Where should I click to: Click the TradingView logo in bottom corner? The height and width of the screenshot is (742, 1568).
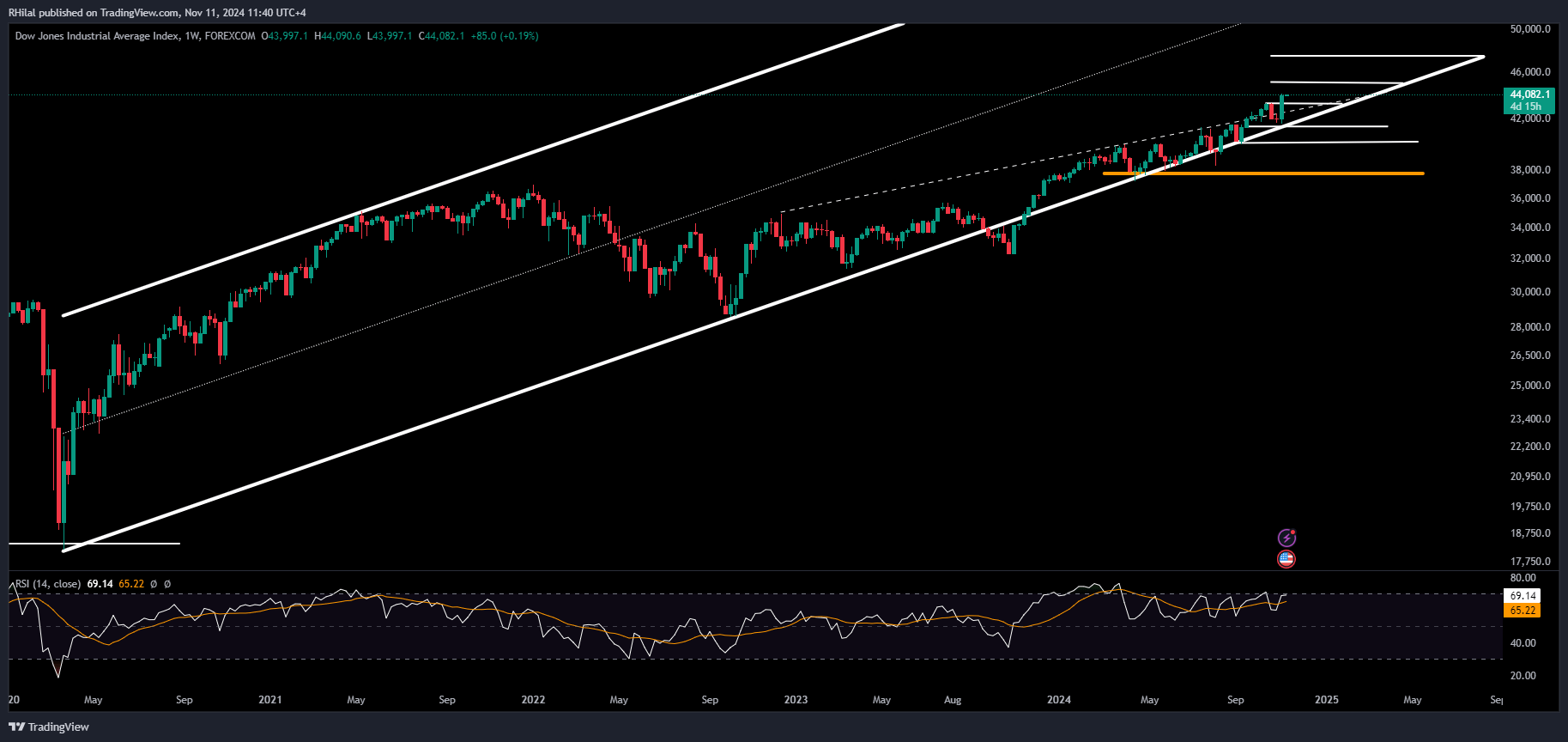point(49,727)
